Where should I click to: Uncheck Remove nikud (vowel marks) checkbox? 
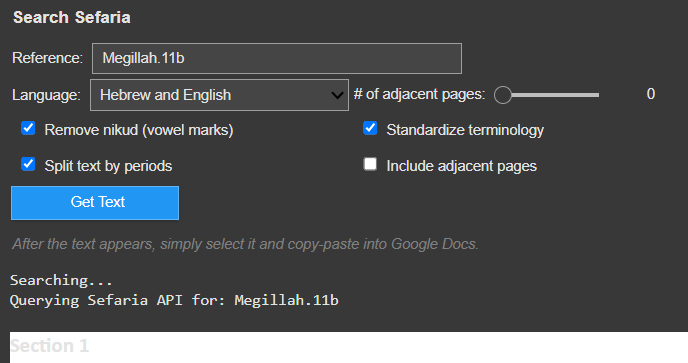coord(29,129)
